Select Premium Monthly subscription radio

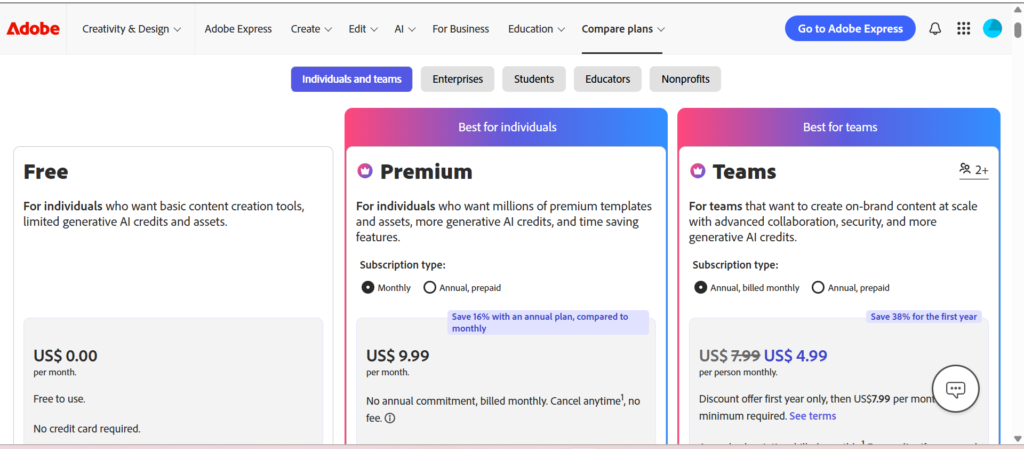point(368,287)
